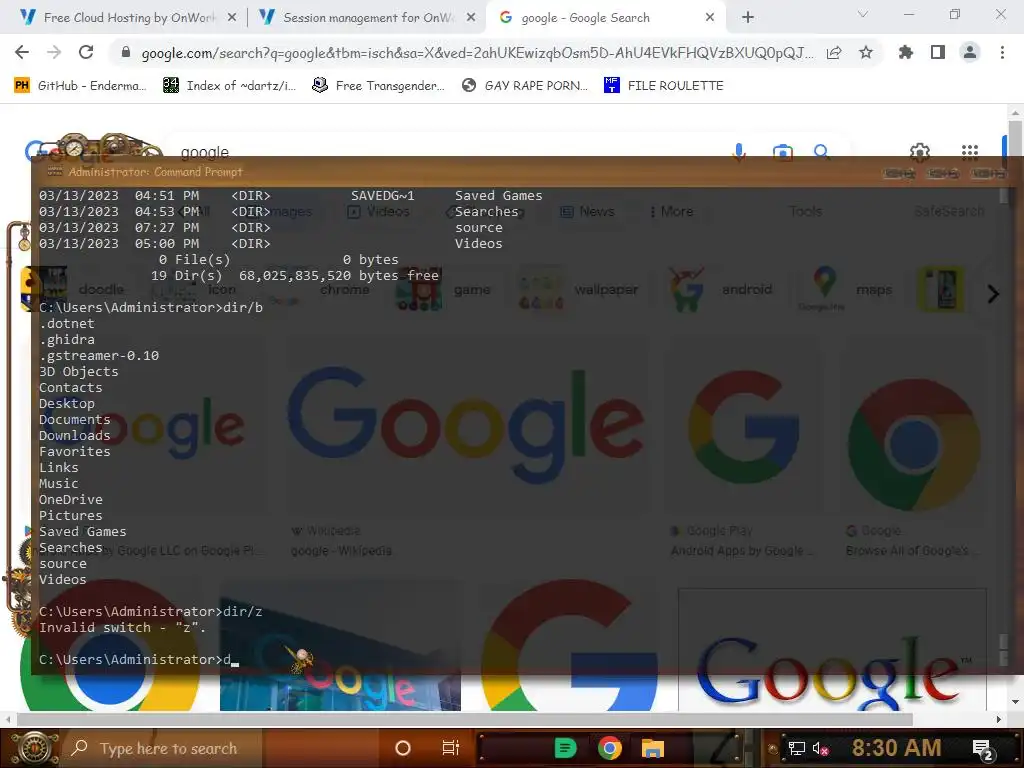Image resolution: width=1024 pixels, height=768 pixels.
Task: Open Google quick settings gear
Action: (920, 153)
